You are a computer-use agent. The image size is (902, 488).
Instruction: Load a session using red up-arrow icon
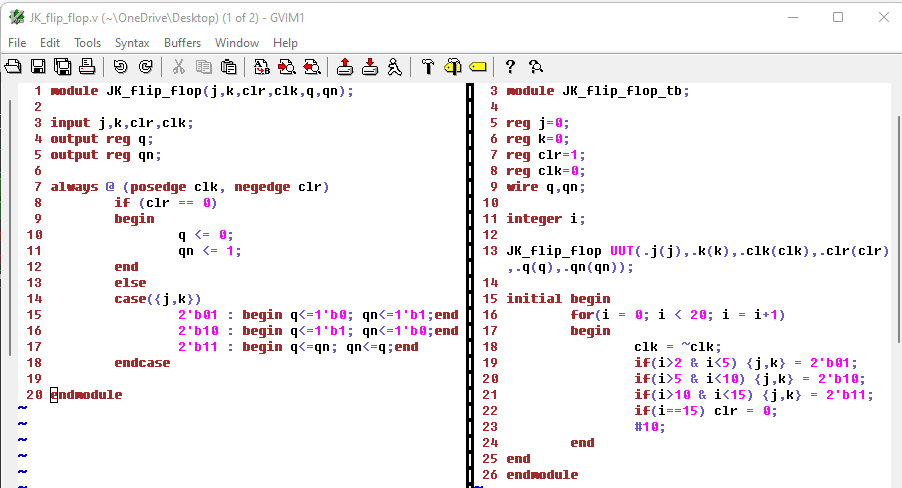[345, 67]
